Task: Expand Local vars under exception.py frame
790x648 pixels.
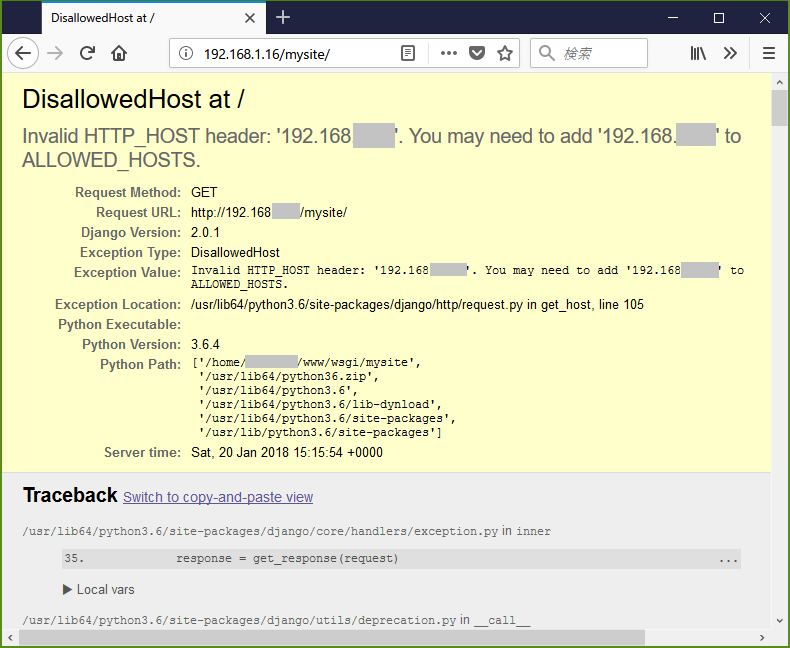Action: [99, 590]
